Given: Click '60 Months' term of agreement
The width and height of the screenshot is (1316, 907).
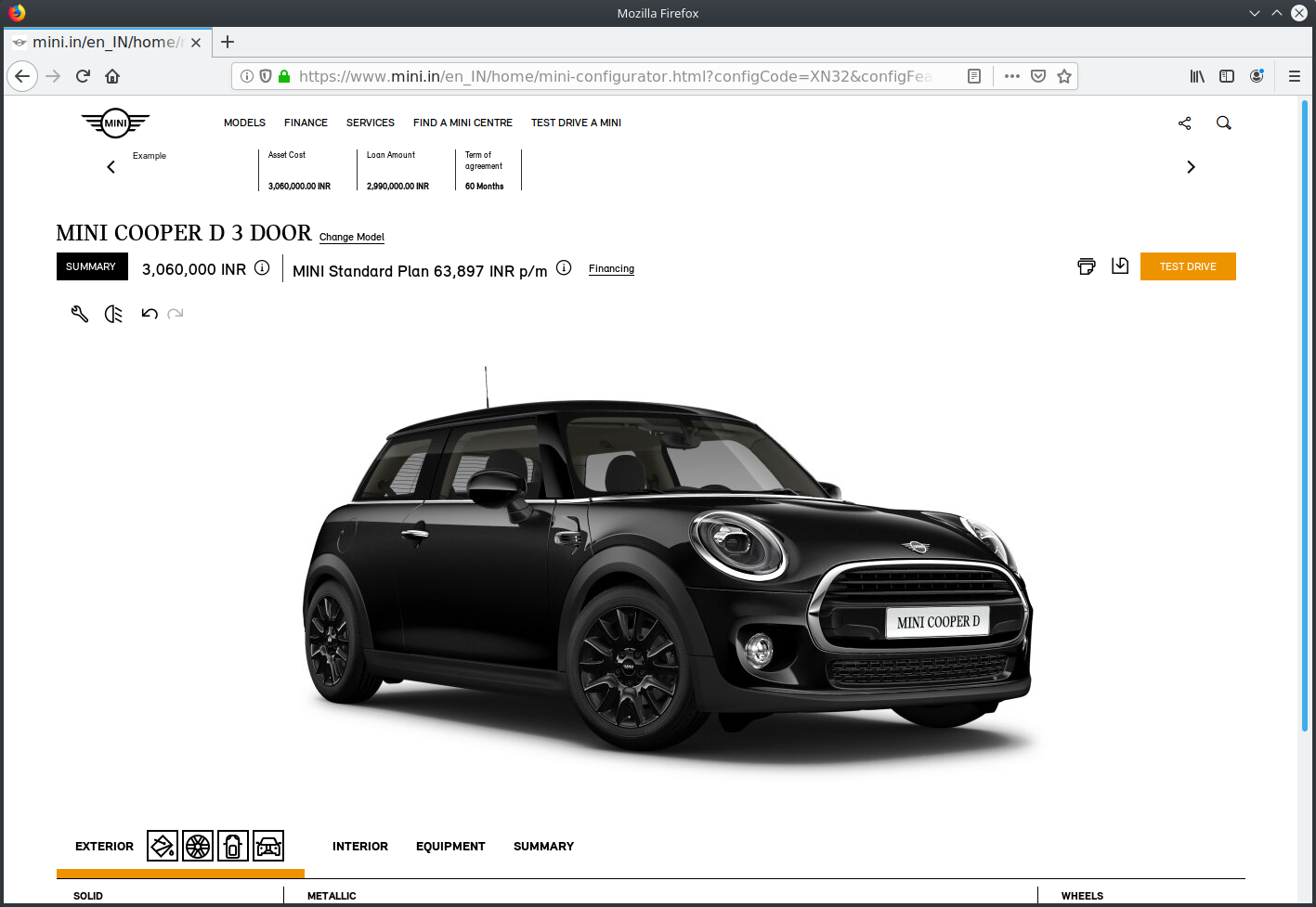Looking at the screenshot, I should coord(484,187).
